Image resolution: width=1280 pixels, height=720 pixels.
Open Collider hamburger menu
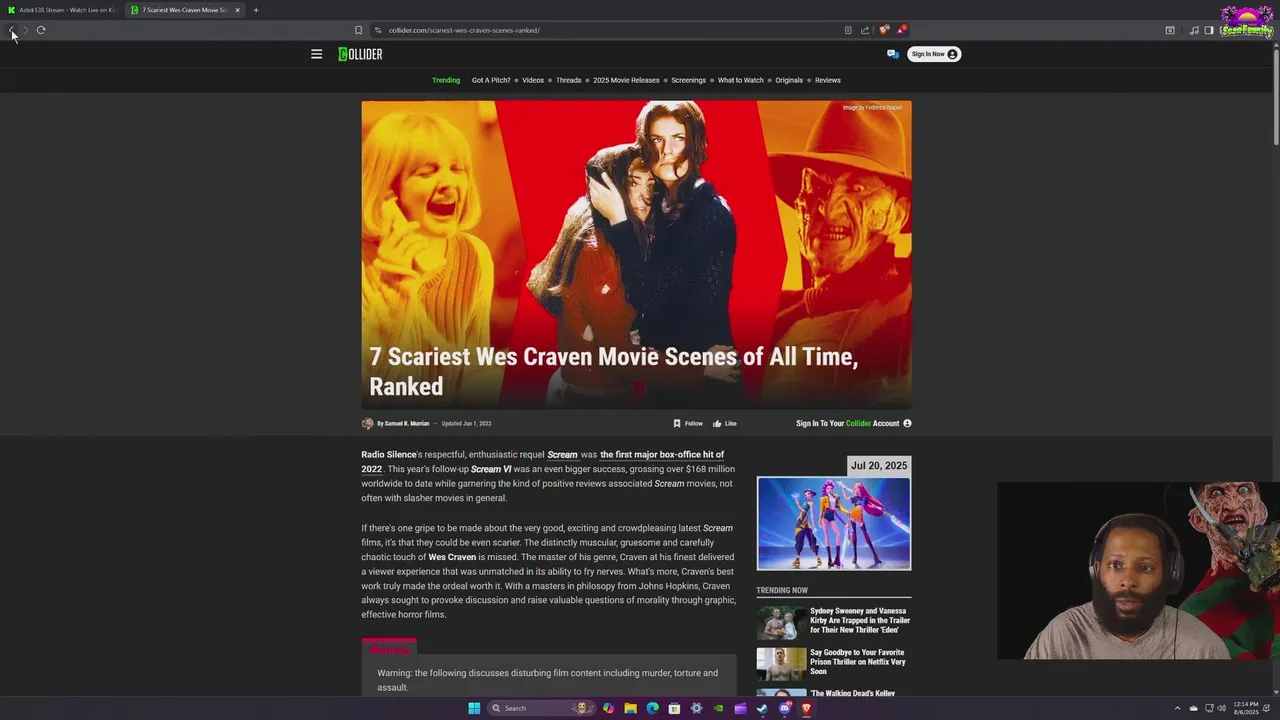tap(316, 54)
